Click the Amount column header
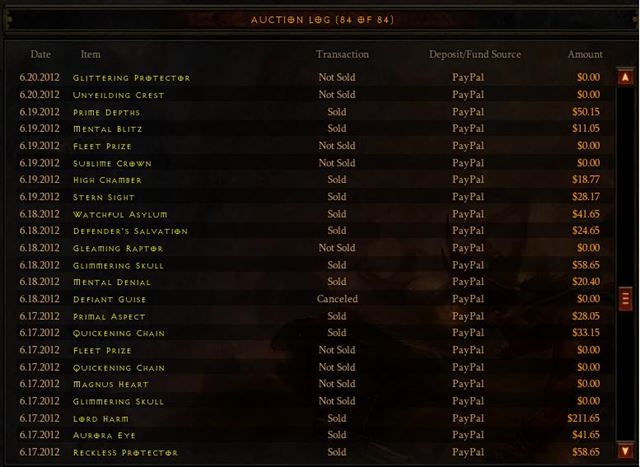 coord(585,54)
